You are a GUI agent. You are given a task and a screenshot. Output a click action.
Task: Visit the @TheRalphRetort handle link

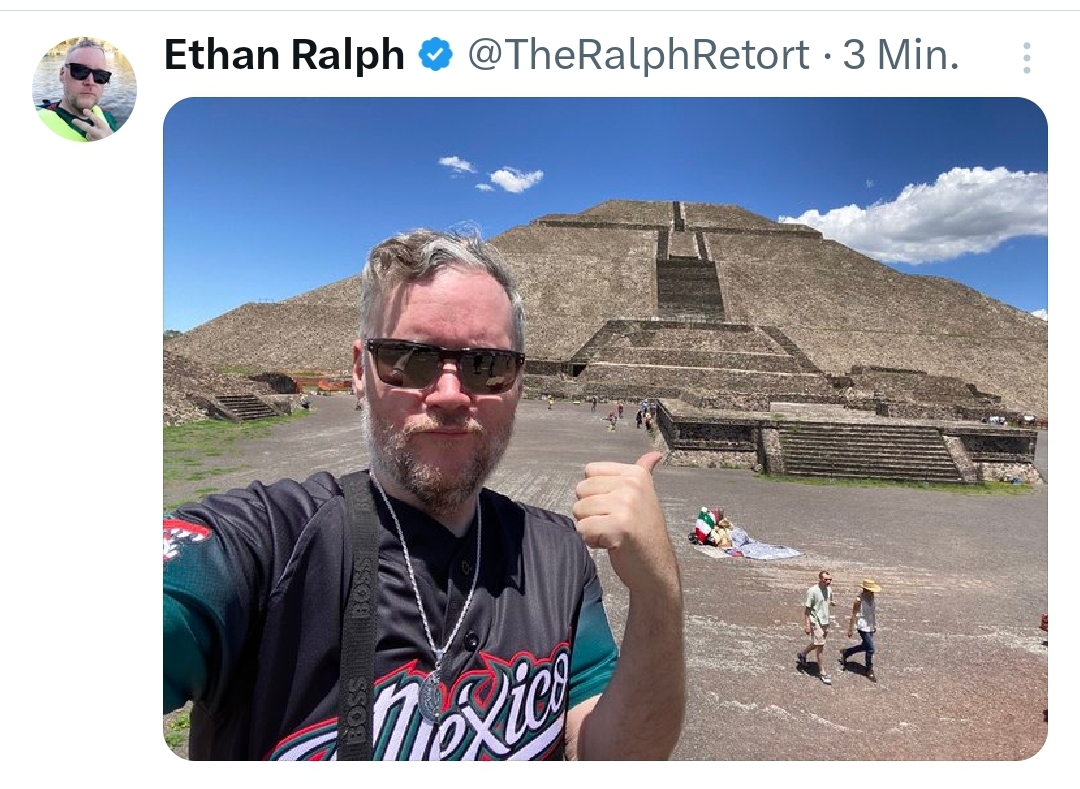(x=638, y=55)
